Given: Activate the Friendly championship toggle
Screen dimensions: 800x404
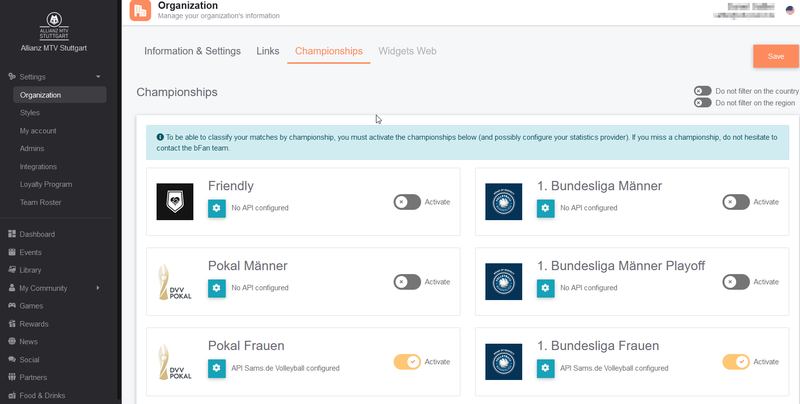Looking at the screenshot, I should click(407, 201).
